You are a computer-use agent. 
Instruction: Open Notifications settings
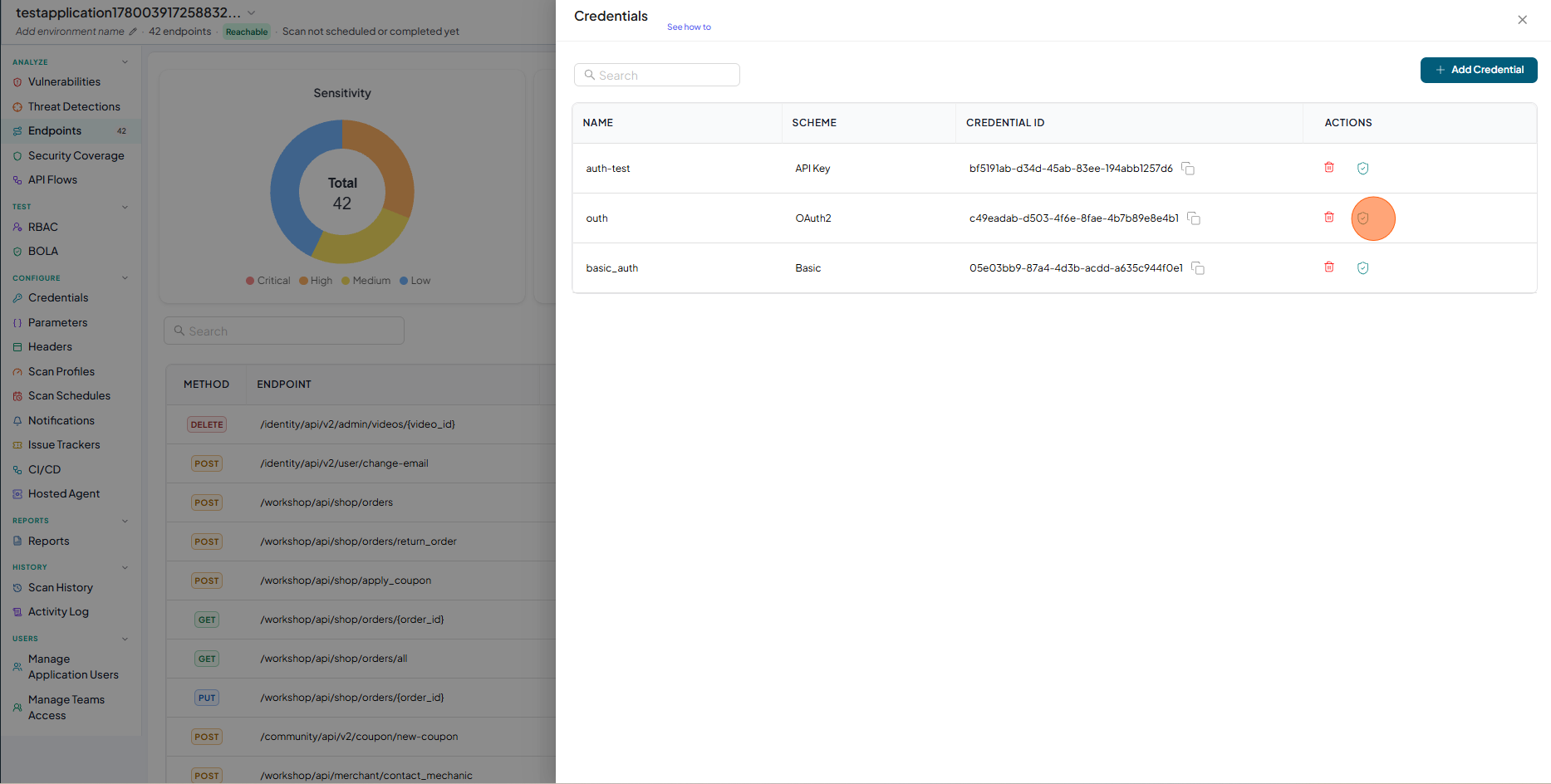61,421
